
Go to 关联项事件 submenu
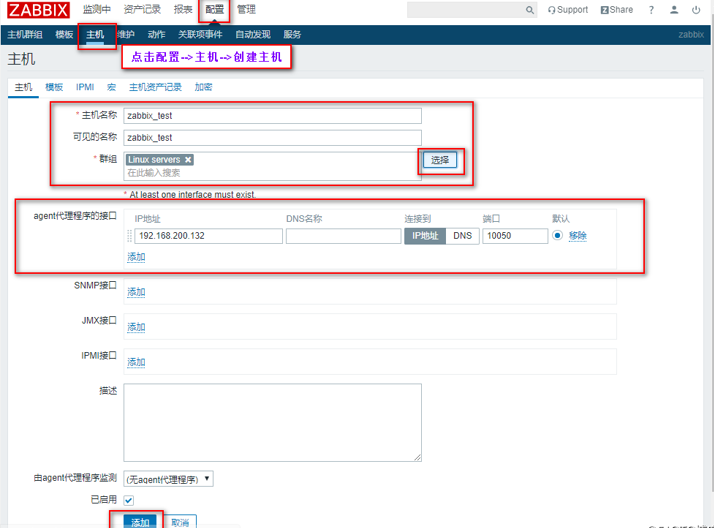coord(200,35)
